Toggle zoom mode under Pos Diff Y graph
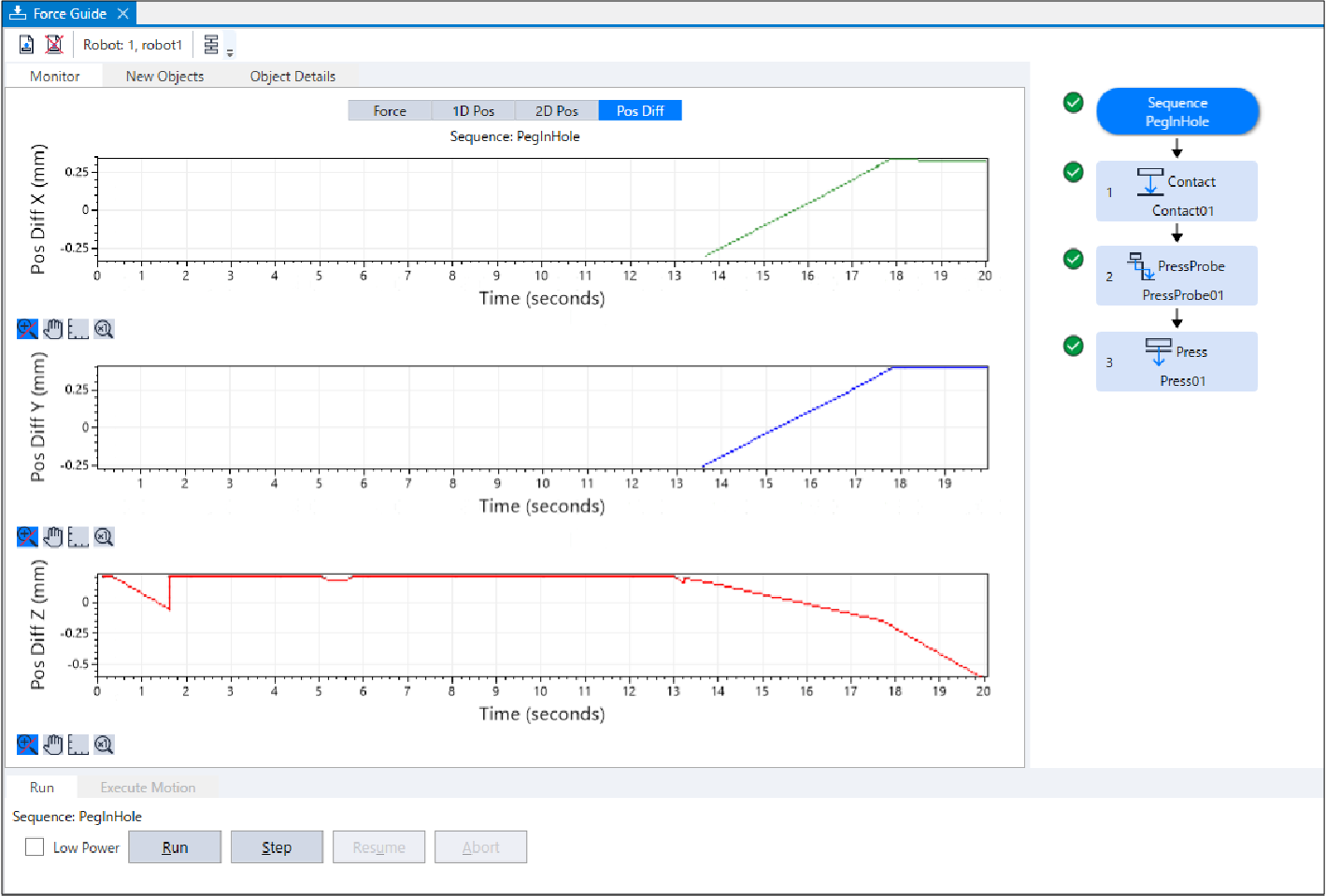The height and width of the screenshot is (896, 1326). click(27, 537)
